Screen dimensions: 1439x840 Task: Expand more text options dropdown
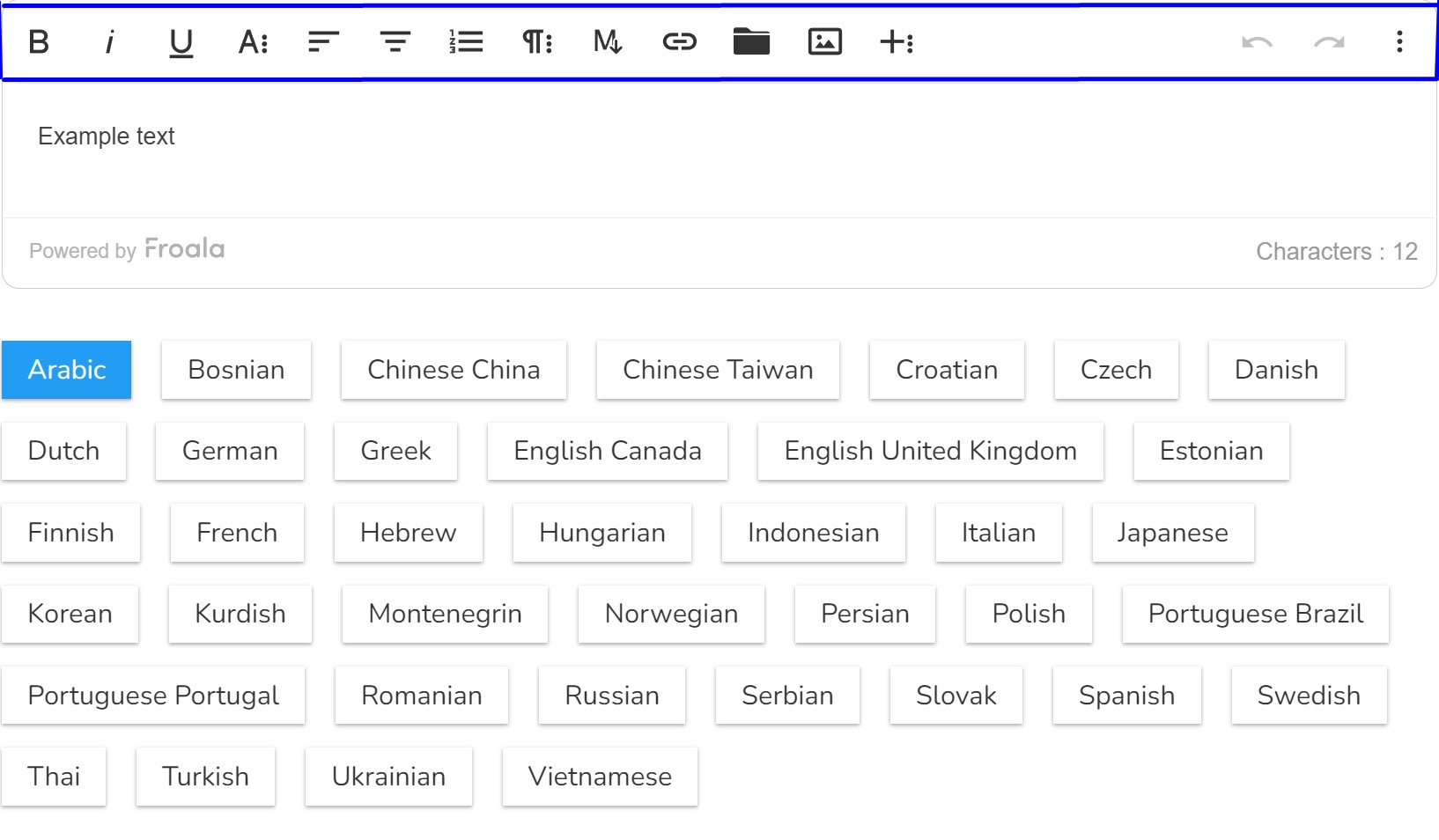(x=253, y=41)
